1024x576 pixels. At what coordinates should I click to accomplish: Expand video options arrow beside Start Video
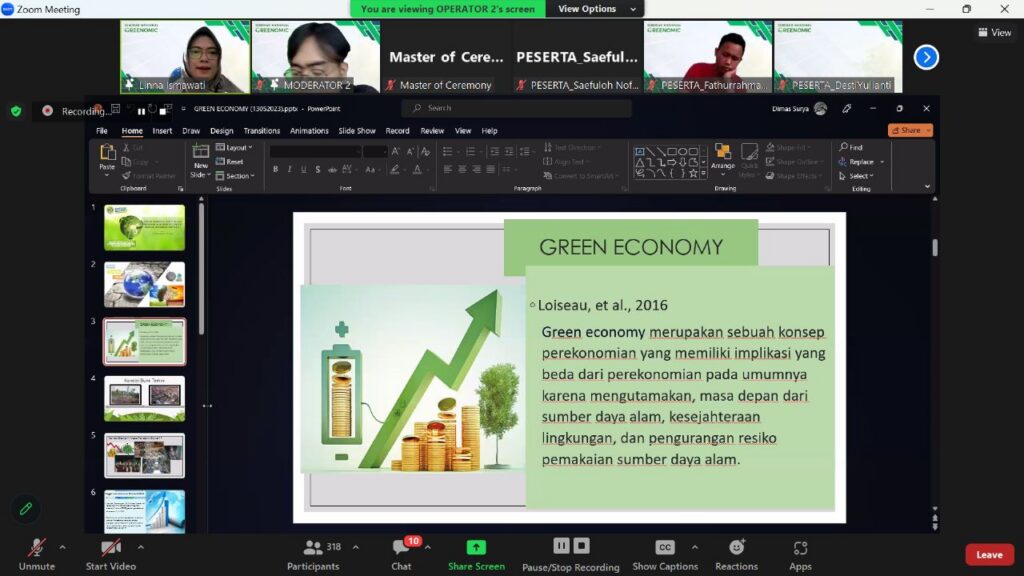(140, 547)
